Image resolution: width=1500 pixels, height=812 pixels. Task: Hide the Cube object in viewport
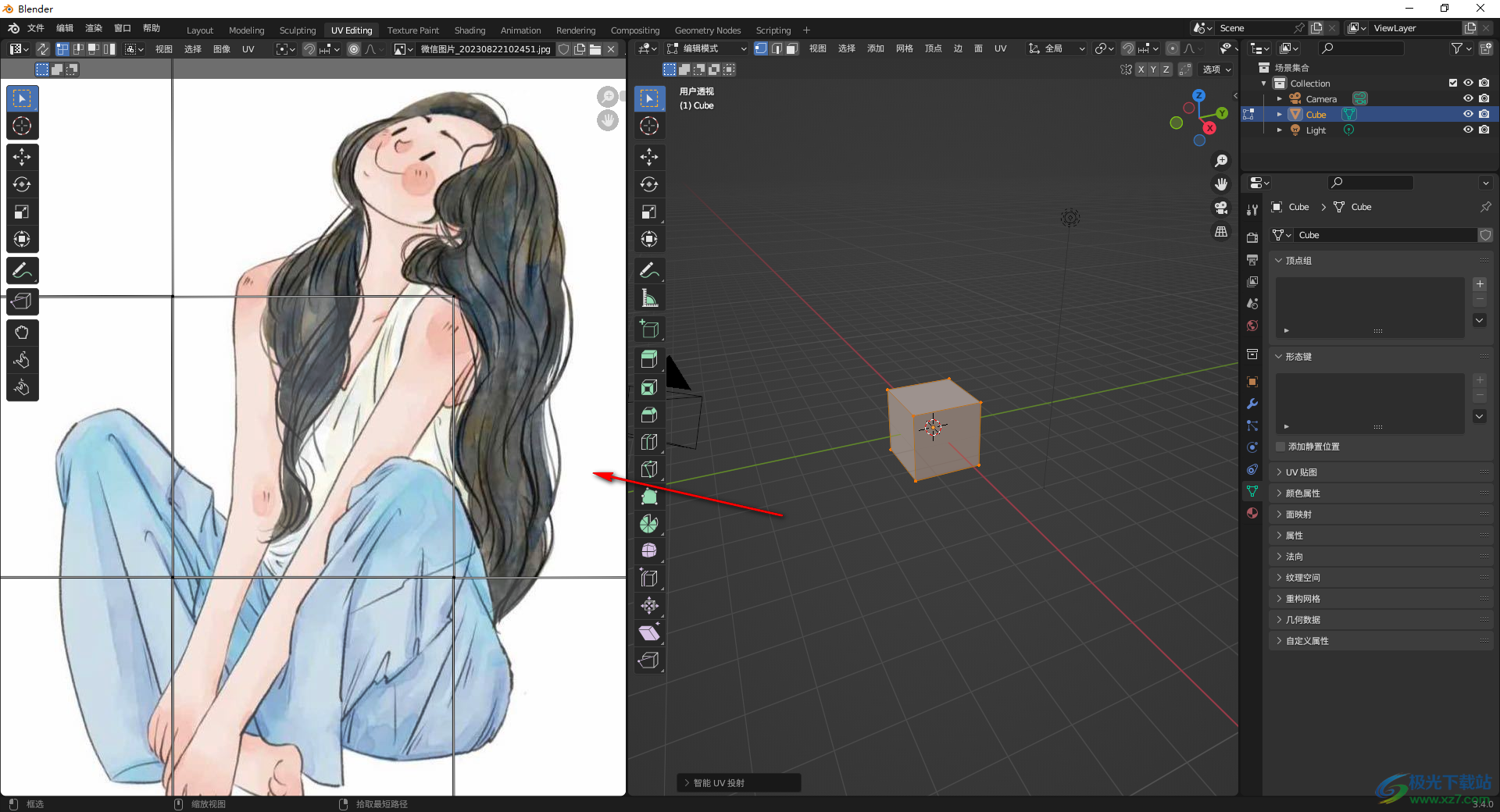tap(1468, 114)
